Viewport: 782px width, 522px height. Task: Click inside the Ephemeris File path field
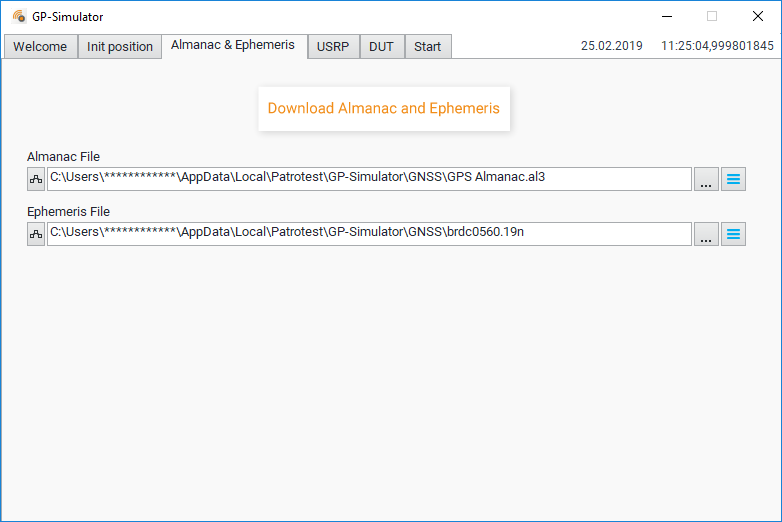(369, 234)
